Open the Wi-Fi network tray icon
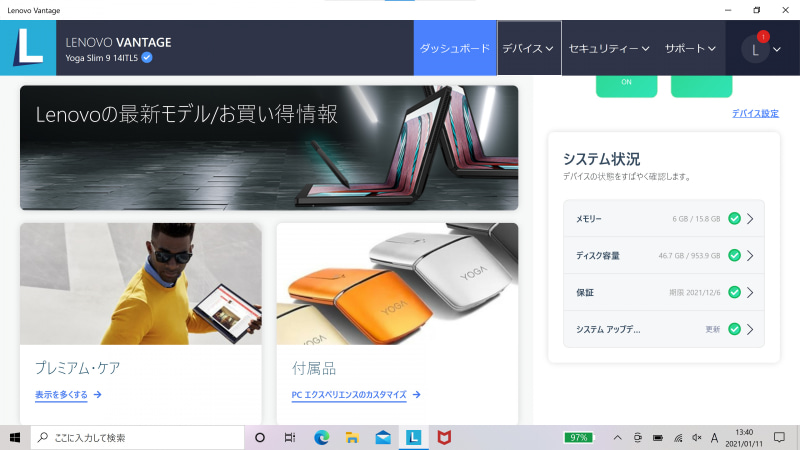800x450 pixels. pos(678,438)
